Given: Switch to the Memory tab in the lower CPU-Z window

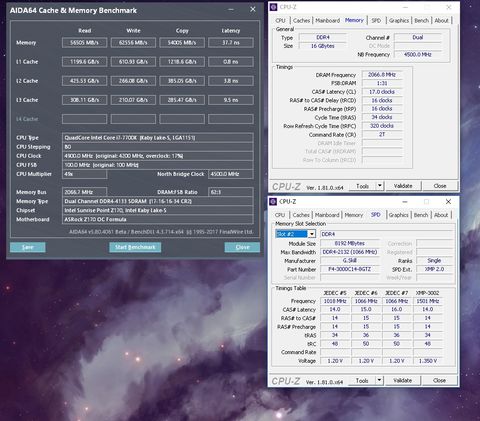Looking at the screenshot, I should click(353, 215).
